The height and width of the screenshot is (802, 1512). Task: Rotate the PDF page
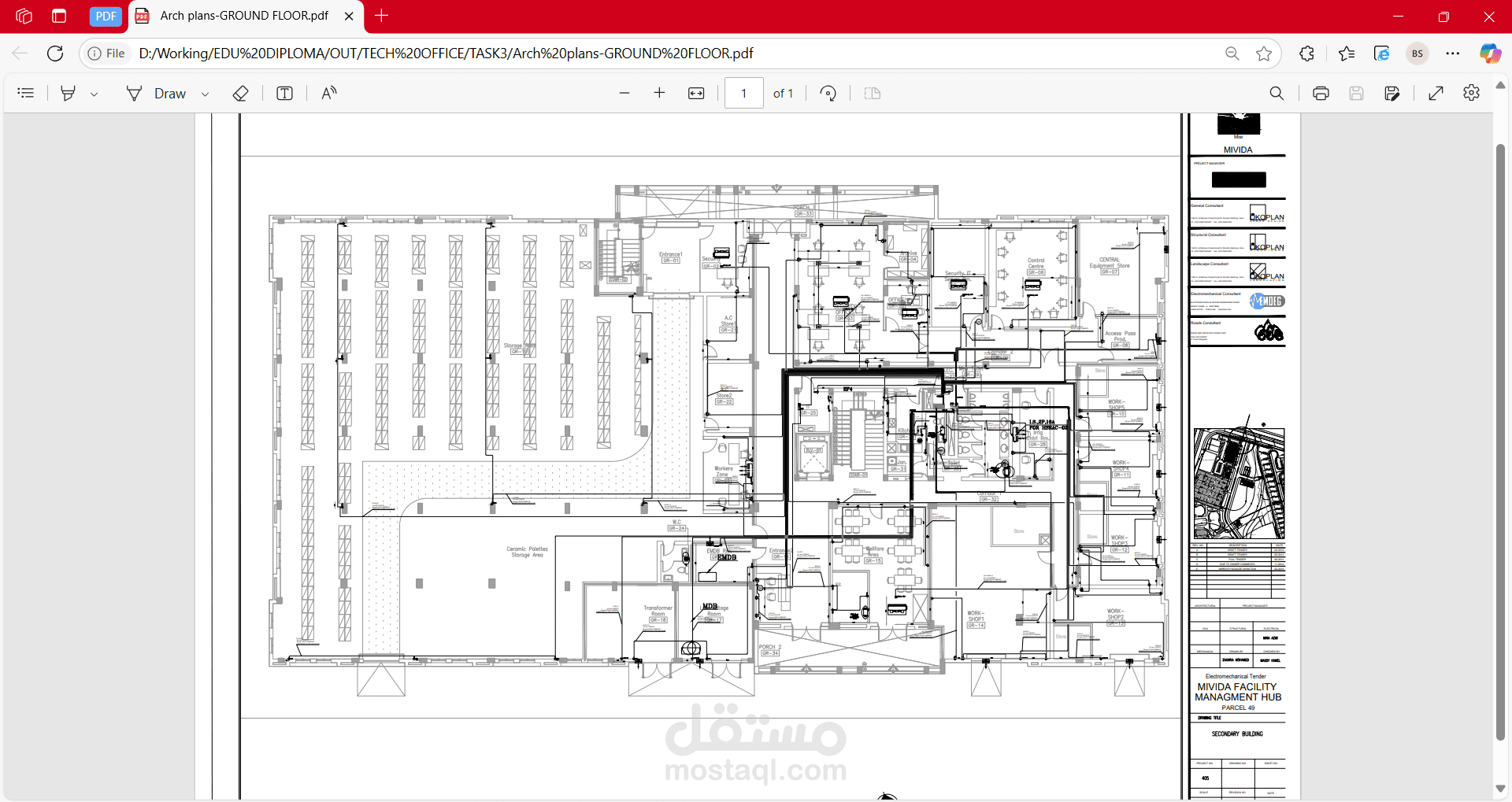coord(828,93)
